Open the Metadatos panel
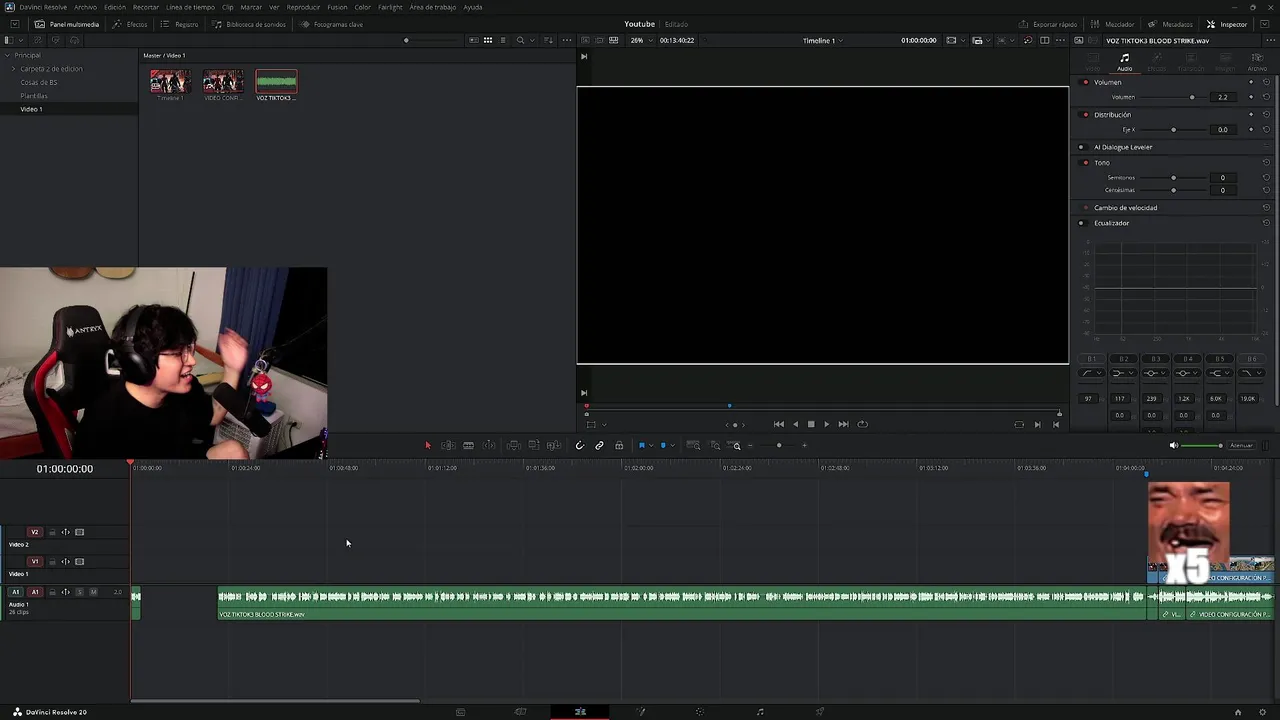 (1170, 24)
